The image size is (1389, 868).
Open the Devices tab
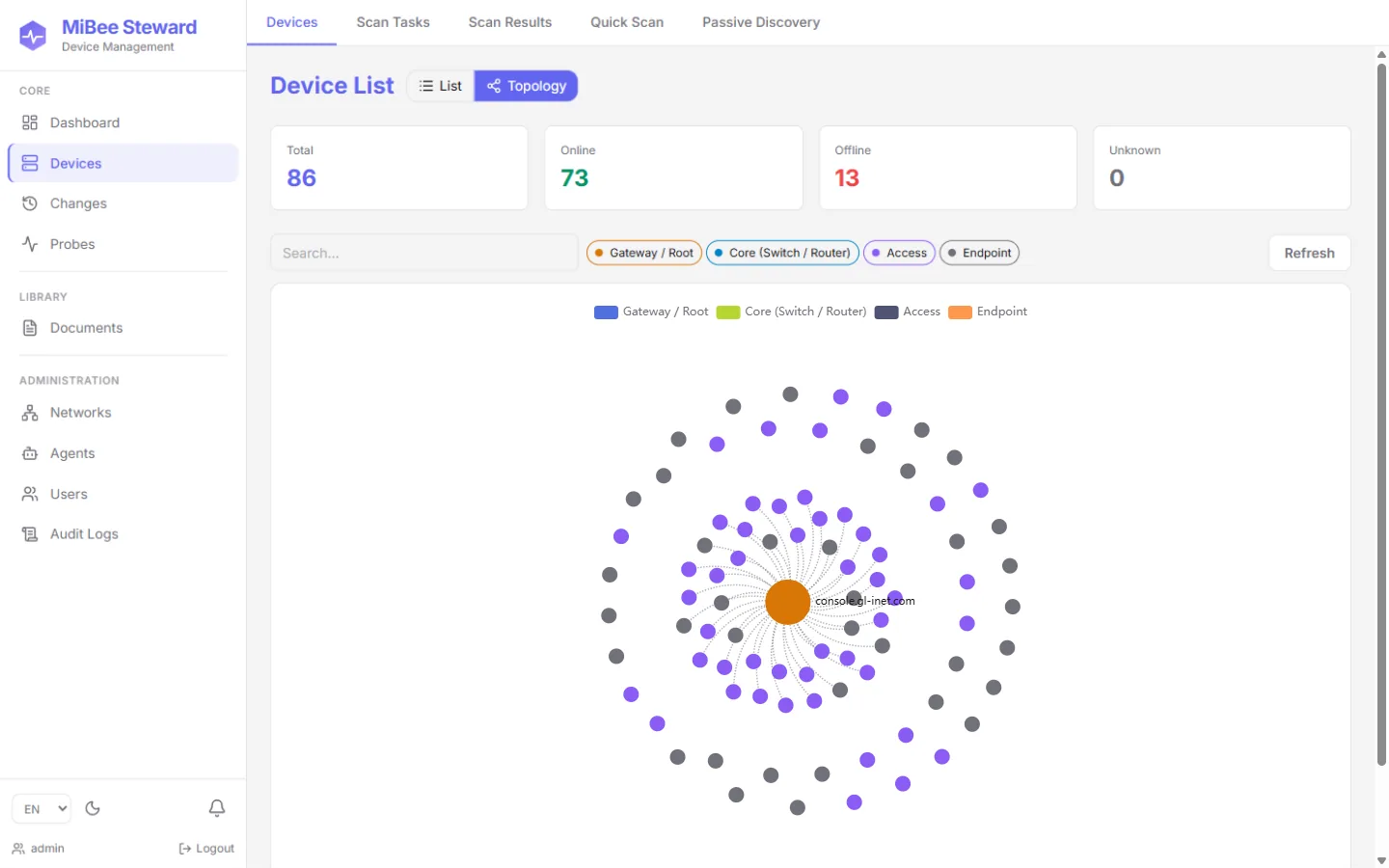(x=292, y=22)
